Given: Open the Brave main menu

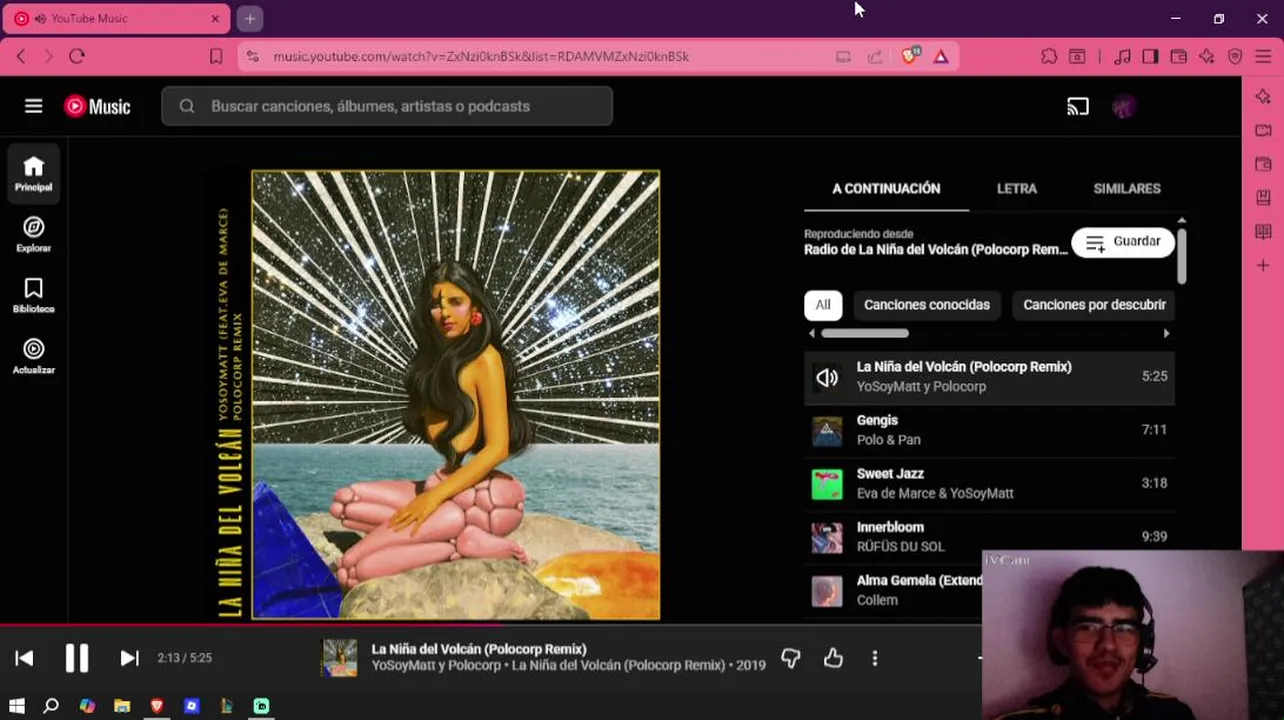Looking at the screenshot, I should [x=1263, y=57].
